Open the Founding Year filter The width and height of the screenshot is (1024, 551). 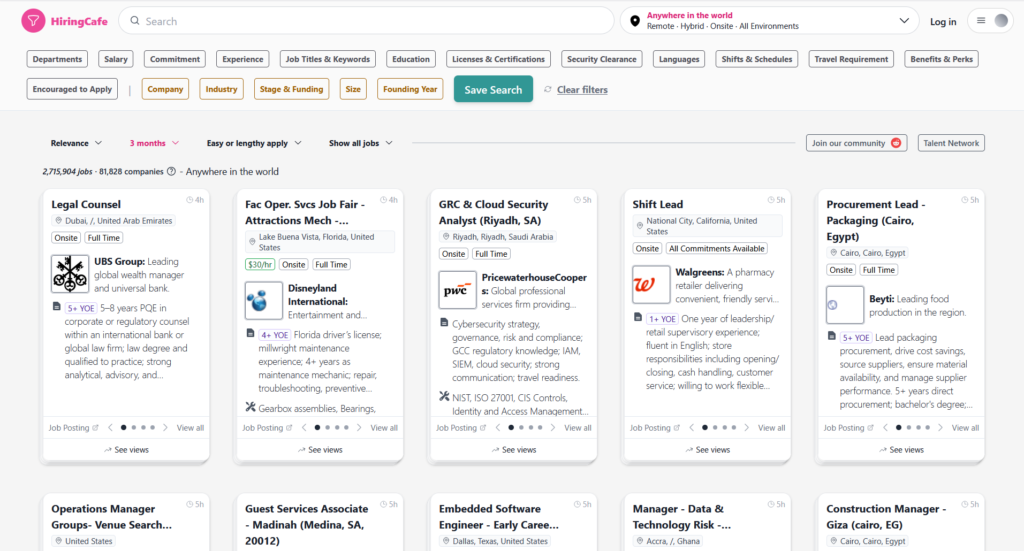tap(410, 89)
